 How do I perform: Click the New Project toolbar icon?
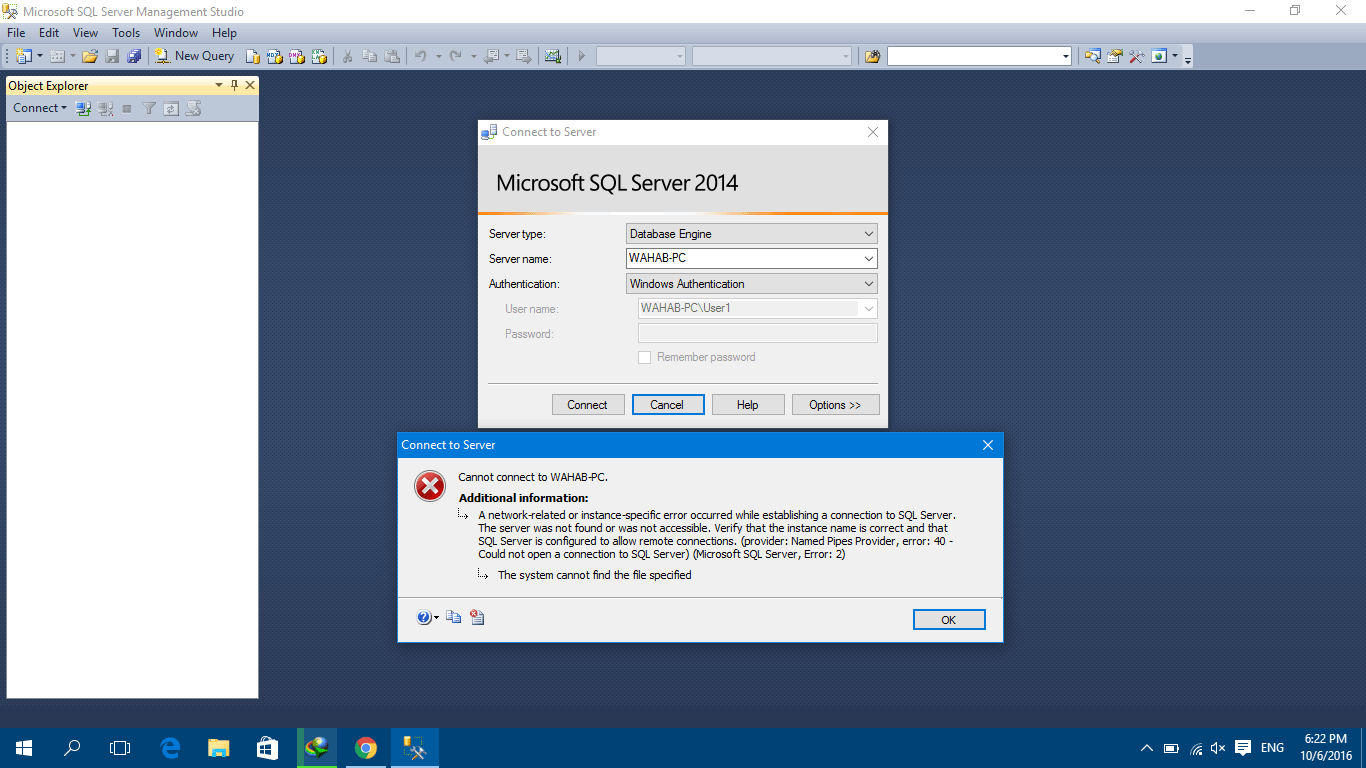tap(23, 56)
